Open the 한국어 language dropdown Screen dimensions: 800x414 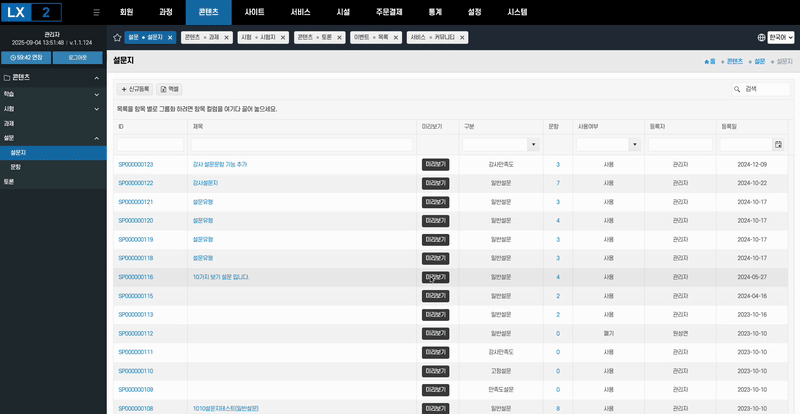[775, 37]
